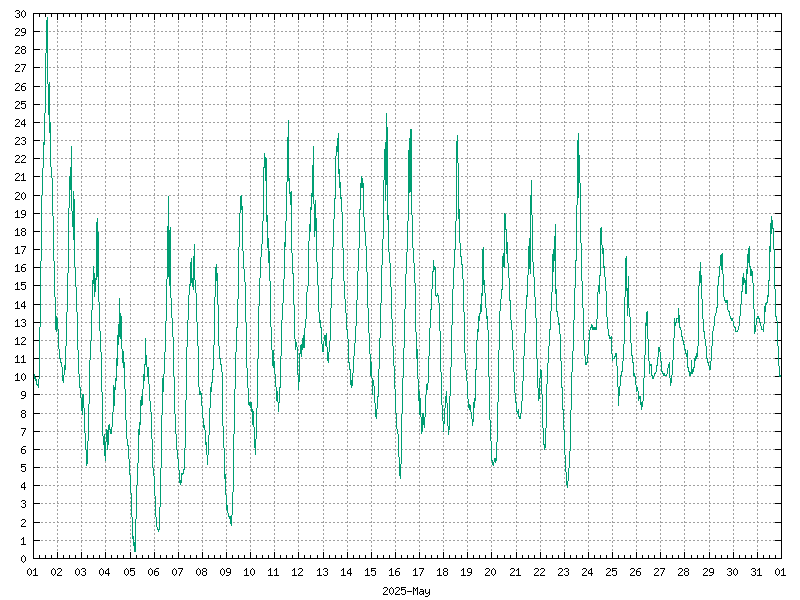Click the x-axis date label 24
The width and height of the screenshot is (800, 600).
click(587, 572)
